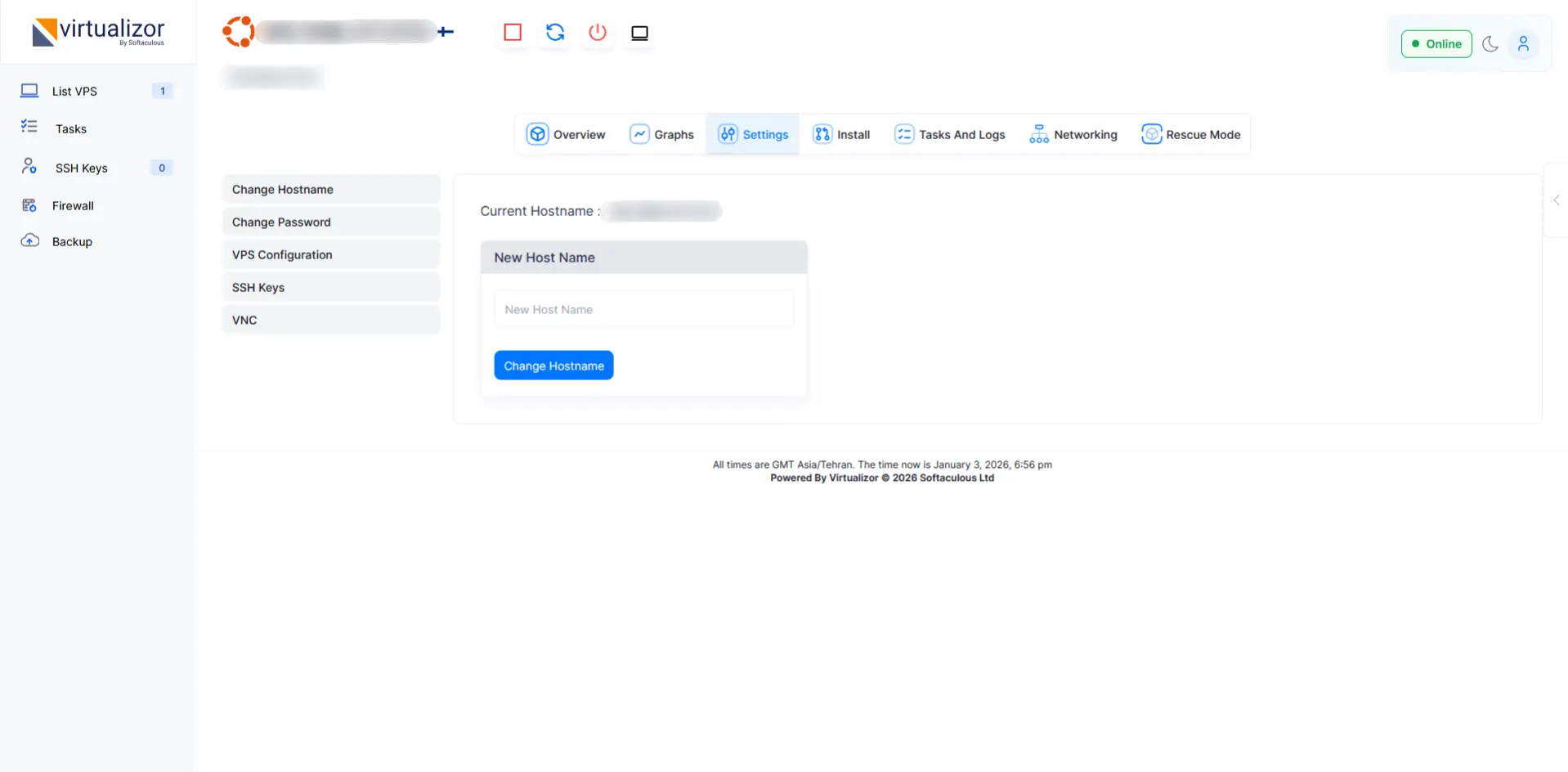
Task: Open the Rescue Mode tab
Action: point(1190,134)
